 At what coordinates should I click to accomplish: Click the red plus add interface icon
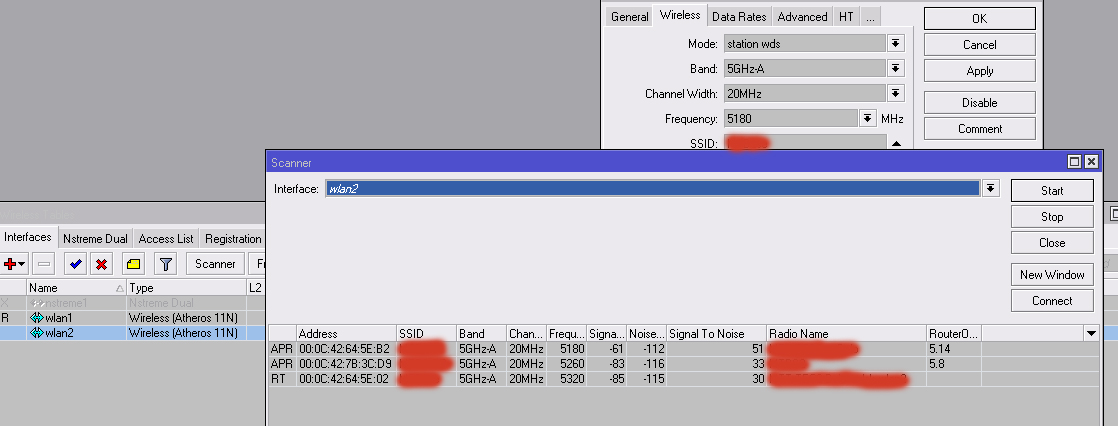click(x=14, y=264)
